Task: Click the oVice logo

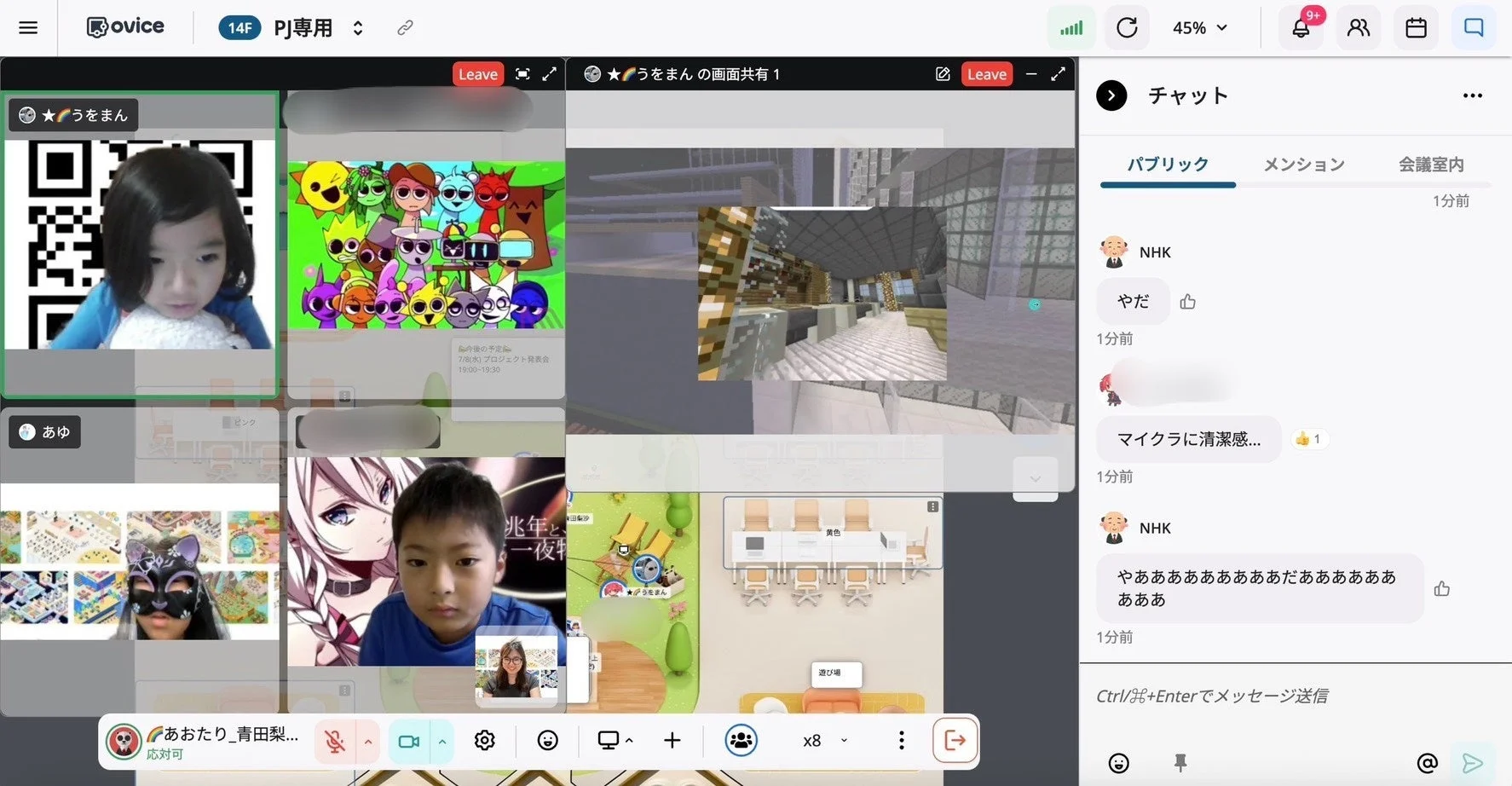Action: 125,27
